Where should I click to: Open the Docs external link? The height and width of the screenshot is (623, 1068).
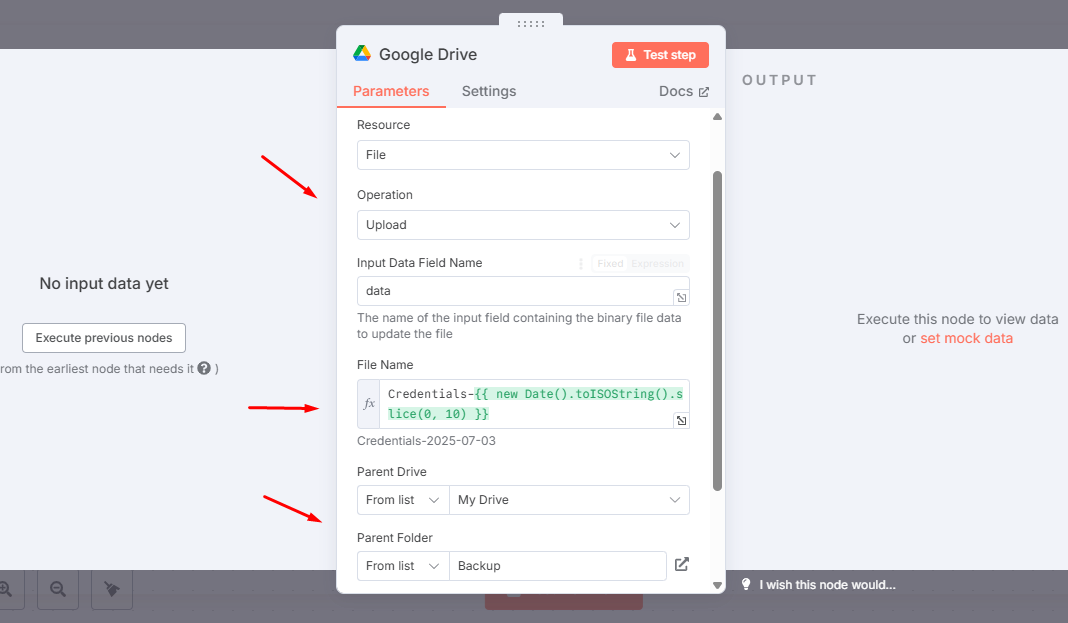pos(683,91)
